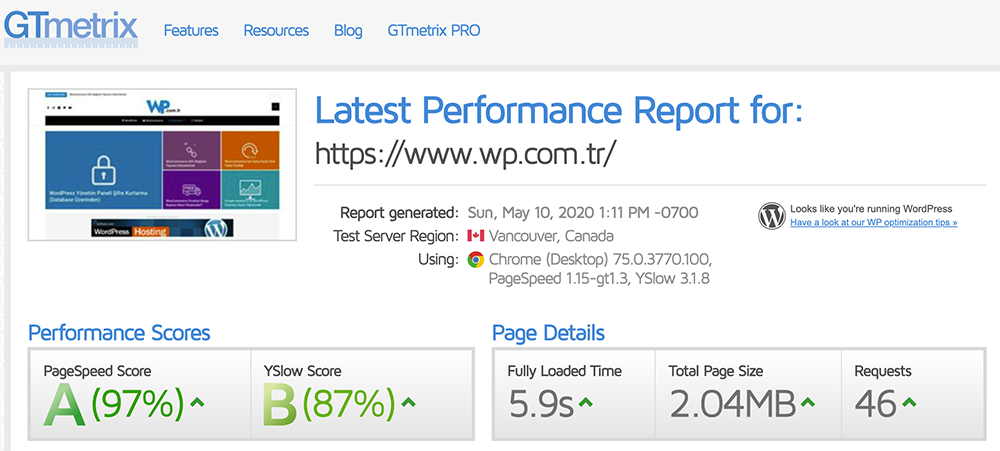Click the YSlow Score up arrow
The width and height of the screenshot is (1000, 451).
(x=408, y=403)
